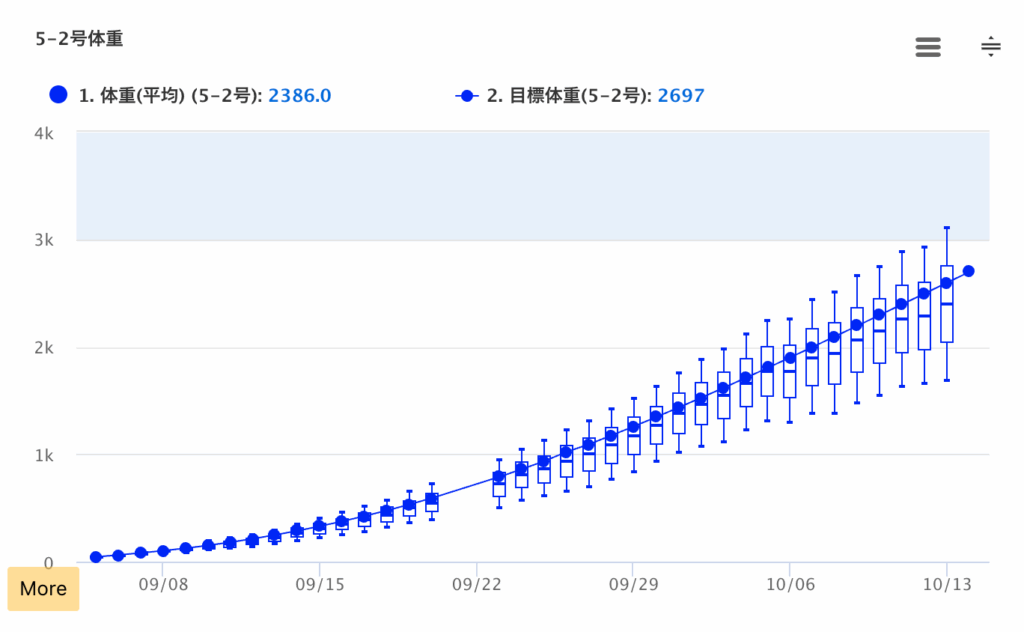Select the last target weight point on the line

[969, 271]
